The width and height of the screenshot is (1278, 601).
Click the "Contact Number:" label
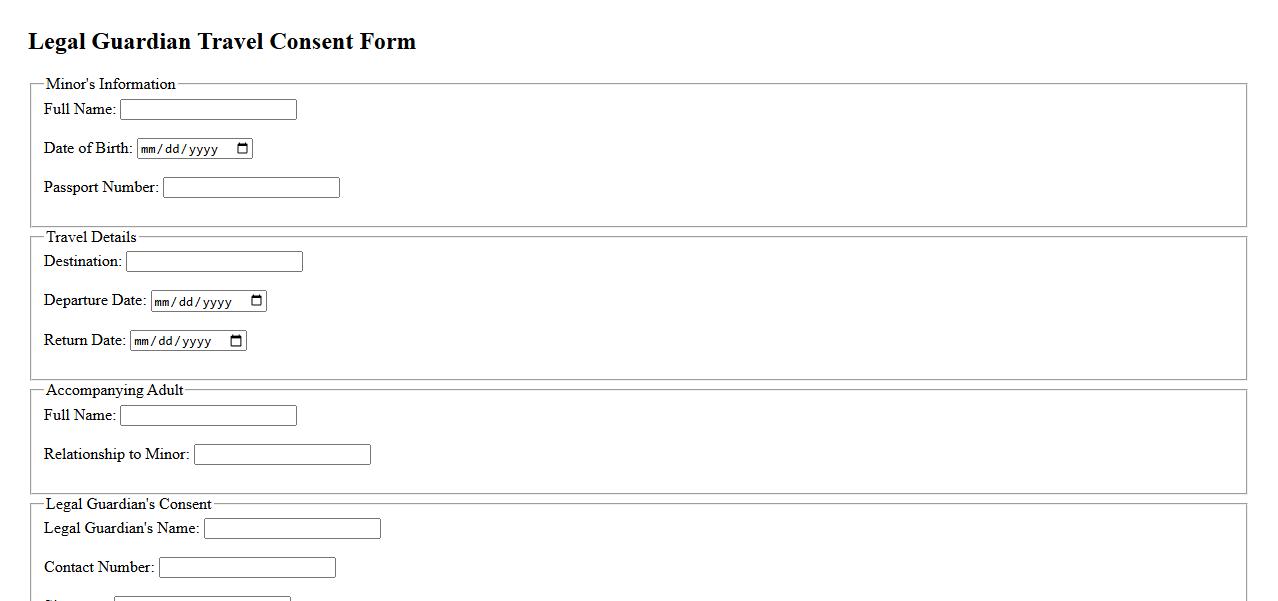click(99, 567)
